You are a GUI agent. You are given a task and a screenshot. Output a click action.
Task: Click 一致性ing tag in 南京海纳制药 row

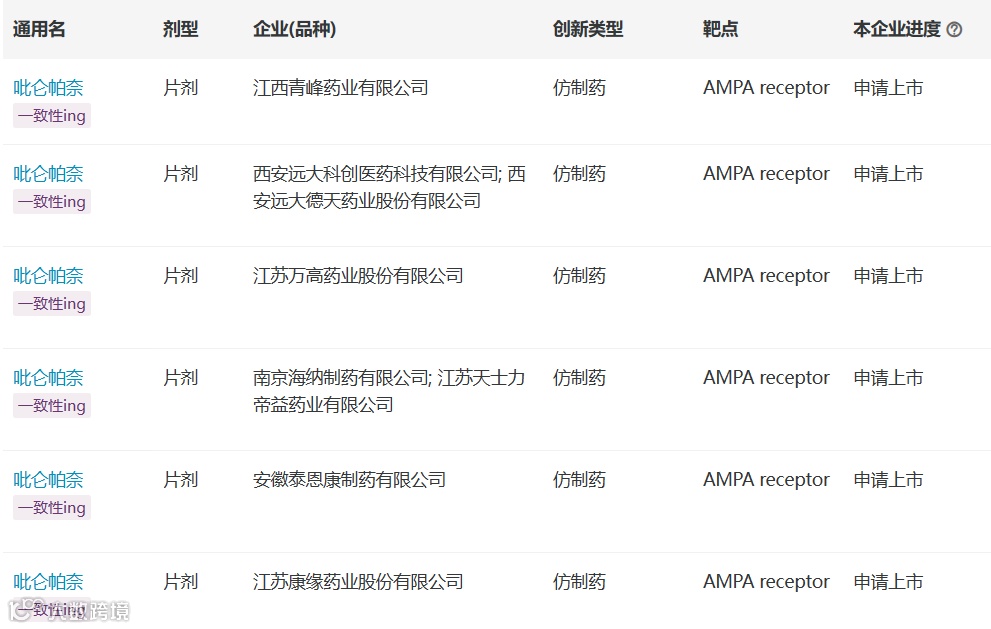[52, 406]
